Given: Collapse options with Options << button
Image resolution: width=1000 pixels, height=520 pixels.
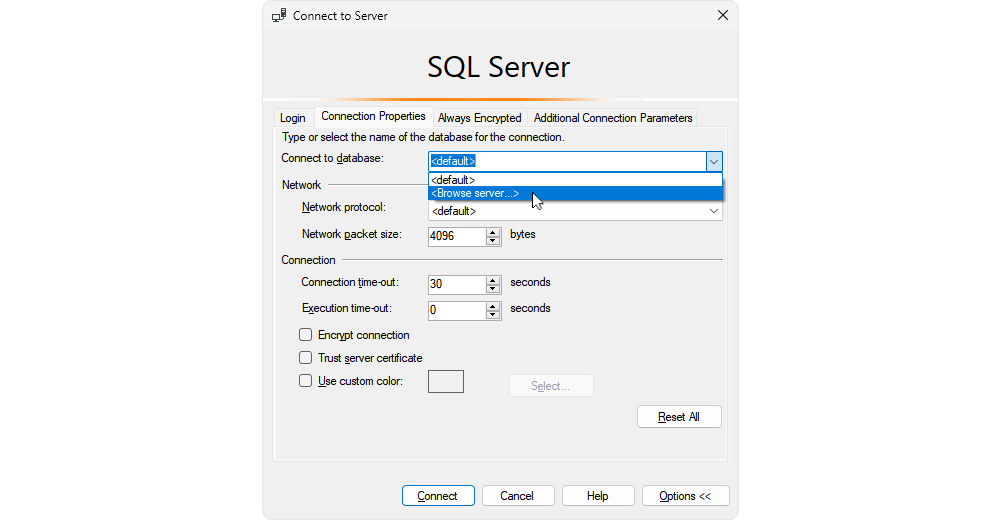Looking at the screenshot, I should click(686, 496).
